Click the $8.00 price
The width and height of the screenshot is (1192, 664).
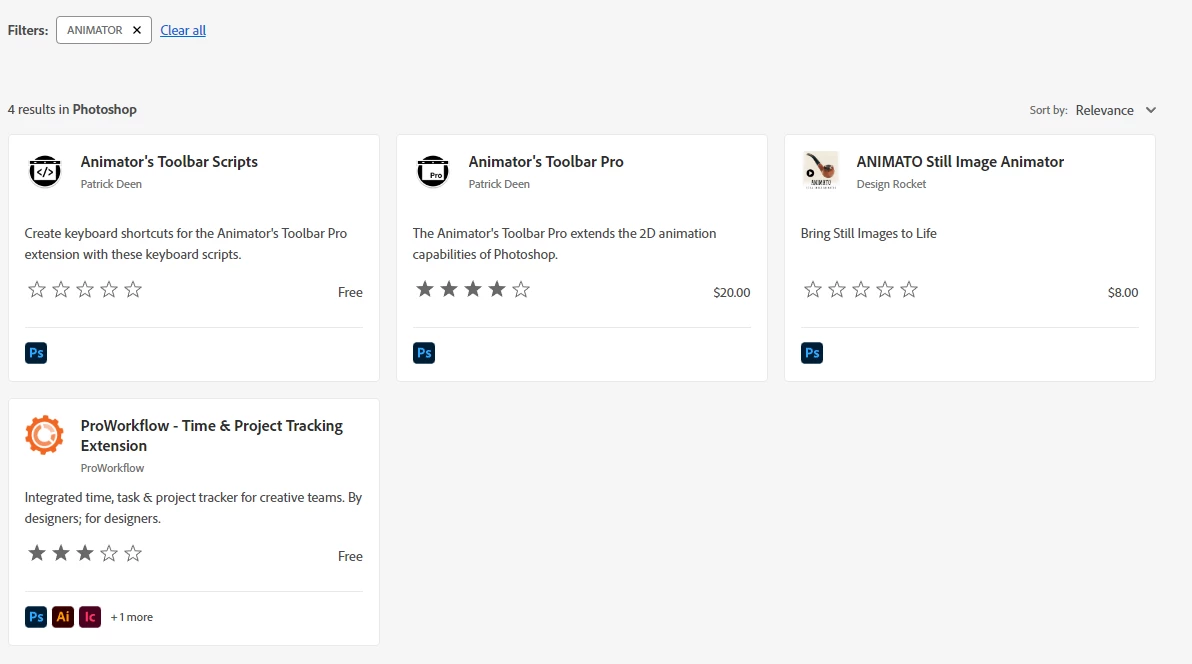click(1123, 293)
